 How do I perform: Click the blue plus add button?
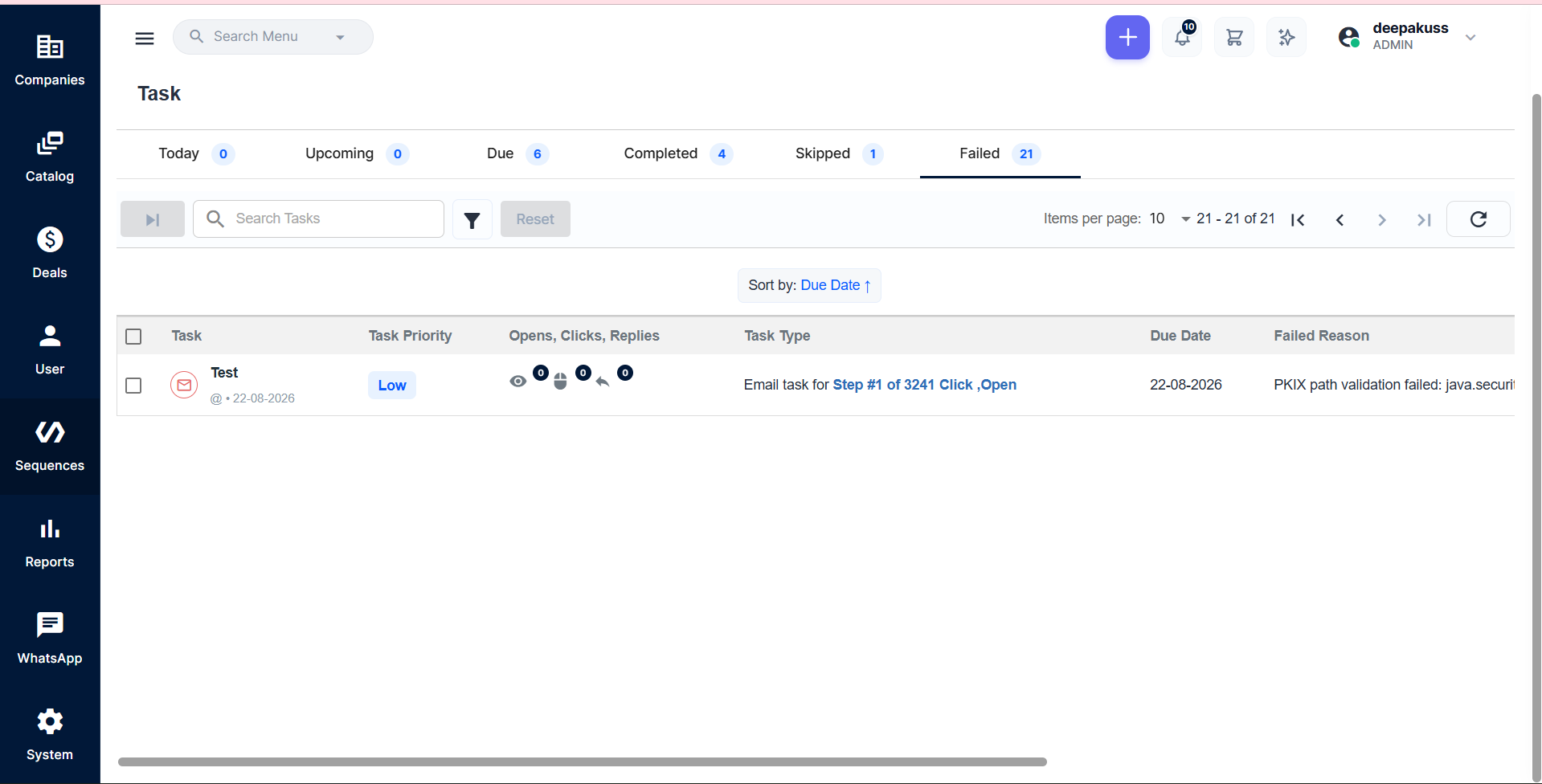point(1127,37)
